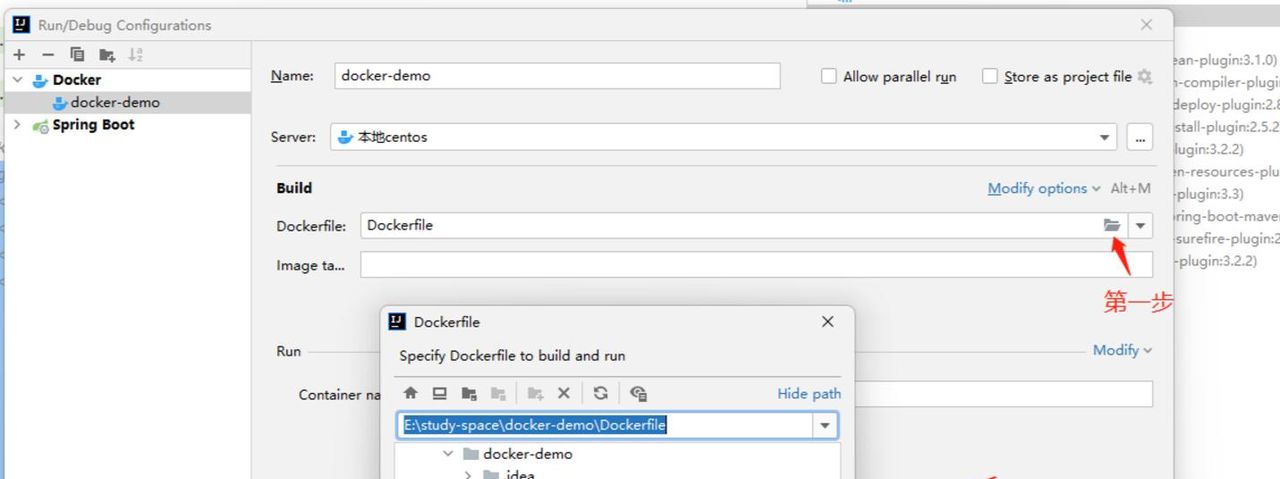Sort configurations alphabetically
Image resolution: width=1280 pixels, height=479 pixels.
pos(136,55)
